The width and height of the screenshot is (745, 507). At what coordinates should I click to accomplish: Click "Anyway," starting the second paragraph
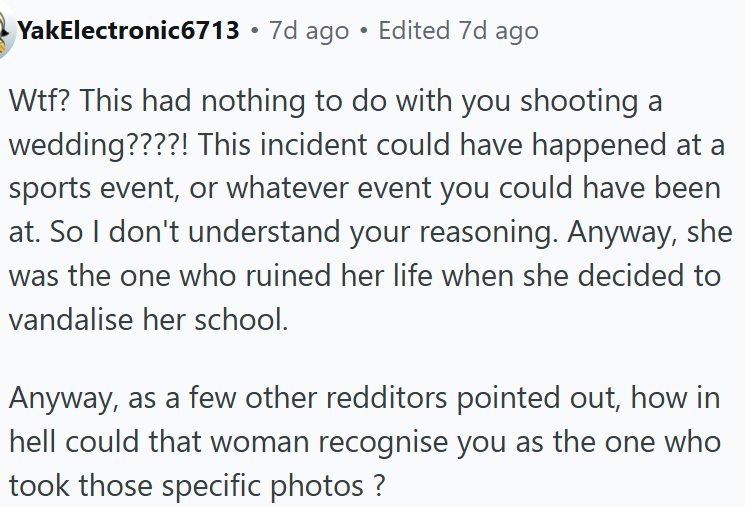pyautogui.click(x=60, y=397)
